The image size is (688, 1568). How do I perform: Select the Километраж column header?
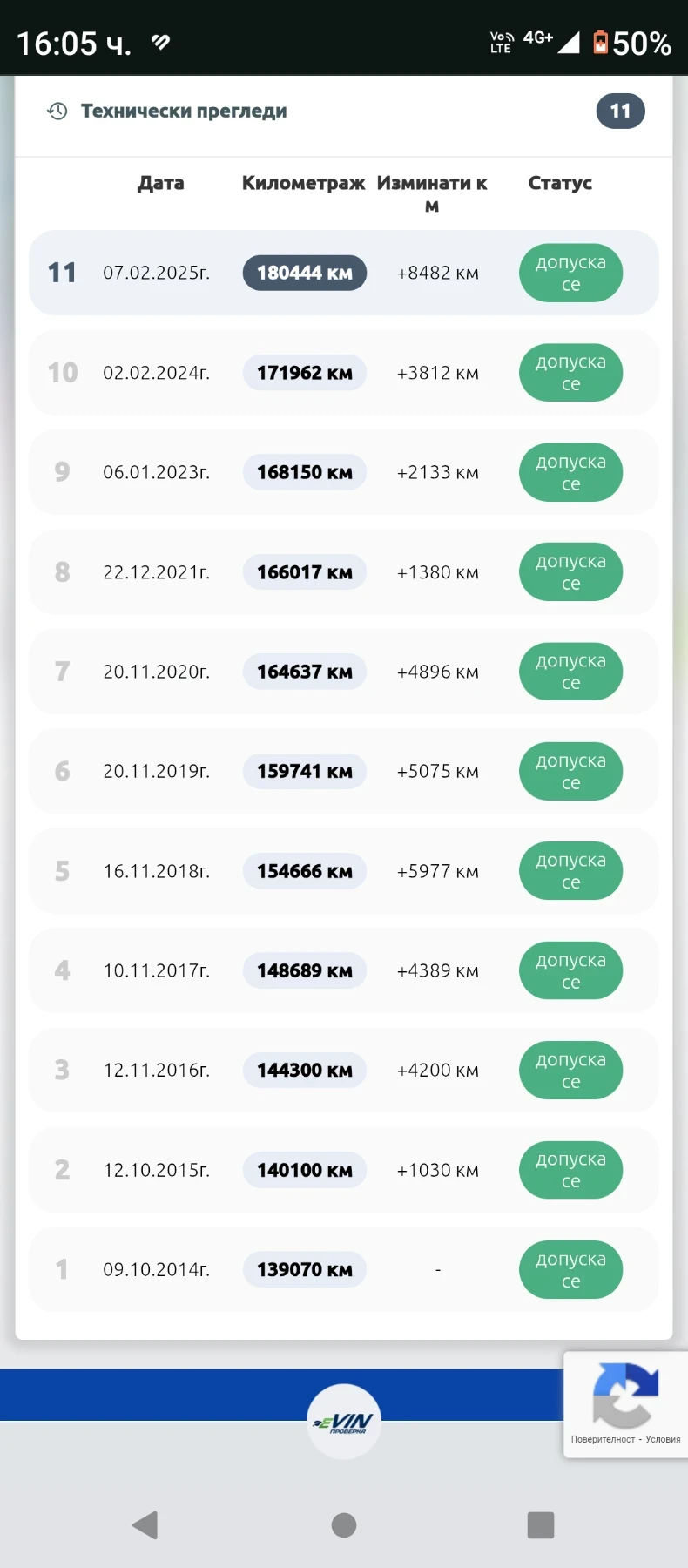(303, 183)
